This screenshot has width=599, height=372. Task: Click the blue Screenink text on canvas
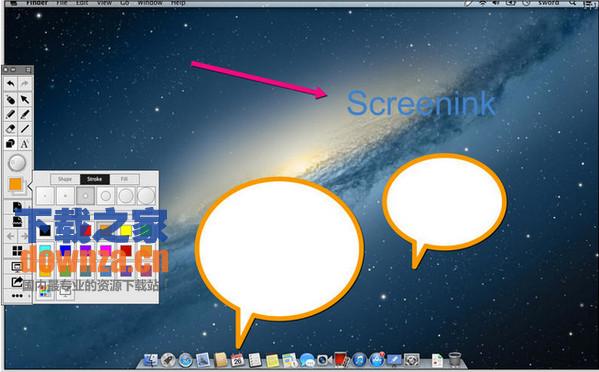coord(421,103)
